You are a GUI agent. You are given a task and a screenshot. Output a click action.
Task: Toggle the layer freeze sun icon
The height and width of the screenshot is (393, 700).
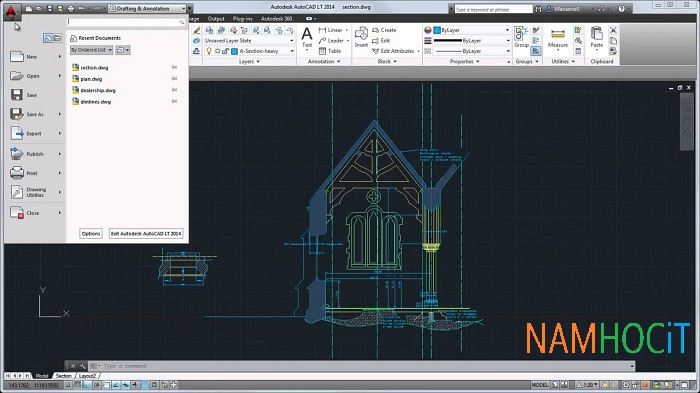tap(217, 51)
